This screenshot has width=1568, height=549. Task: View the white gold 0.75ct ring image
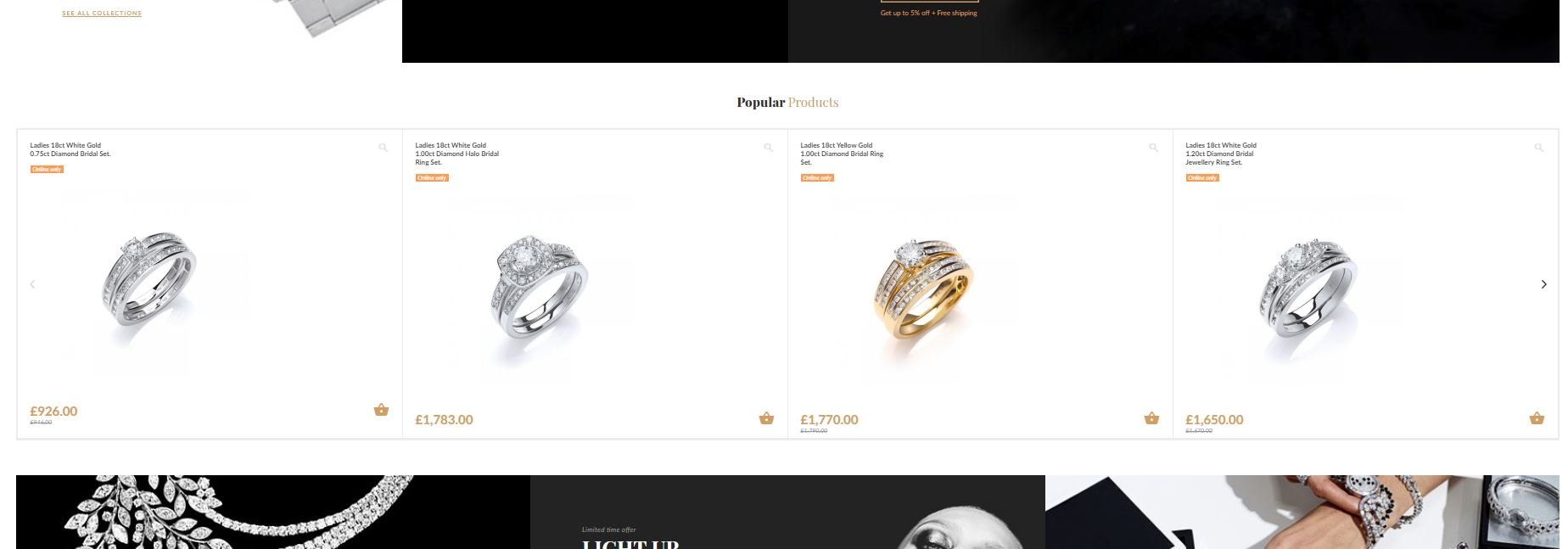149,280
